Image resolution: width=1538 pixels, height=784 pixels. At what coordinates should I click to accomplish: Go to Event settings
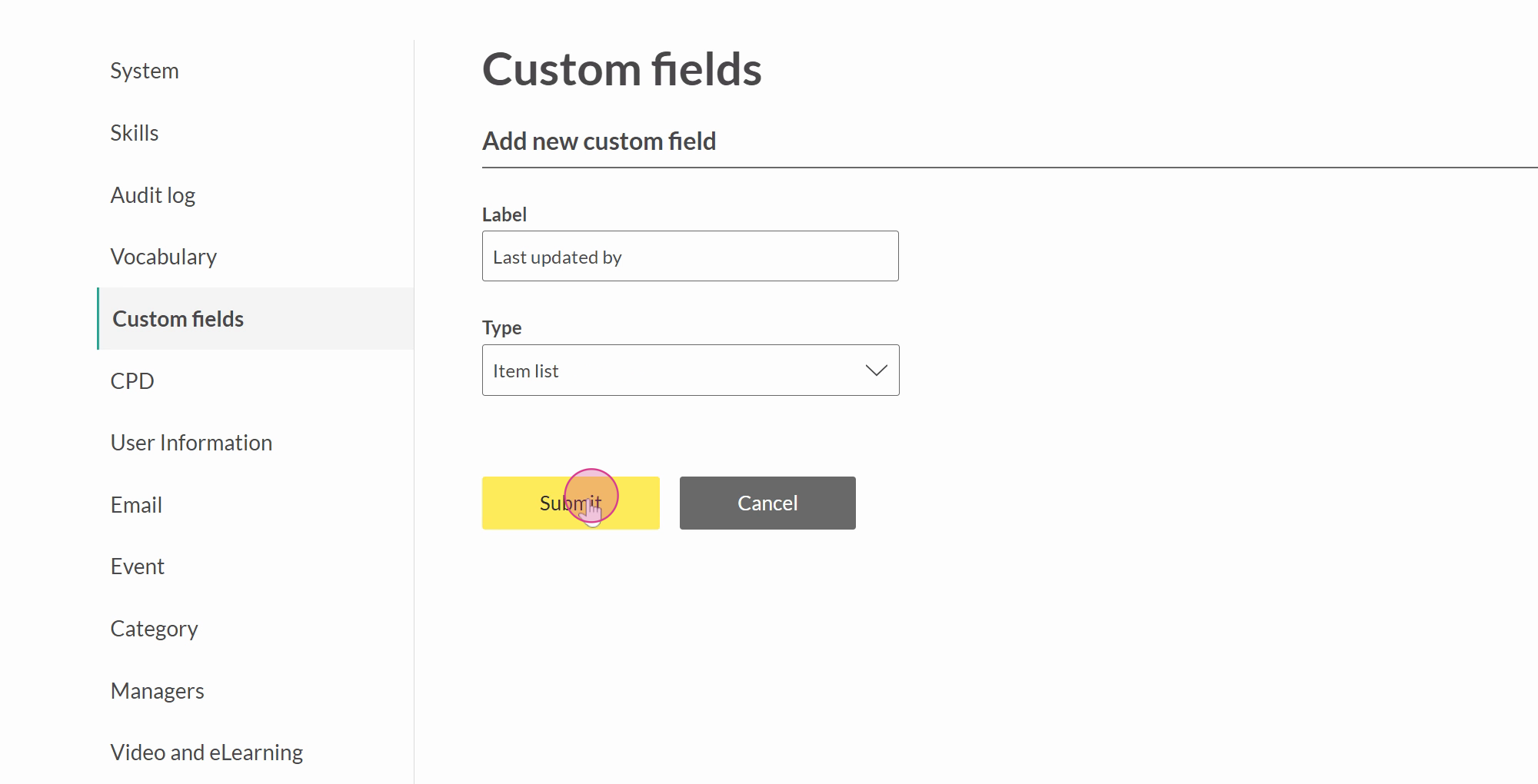(x=138, y=566)
